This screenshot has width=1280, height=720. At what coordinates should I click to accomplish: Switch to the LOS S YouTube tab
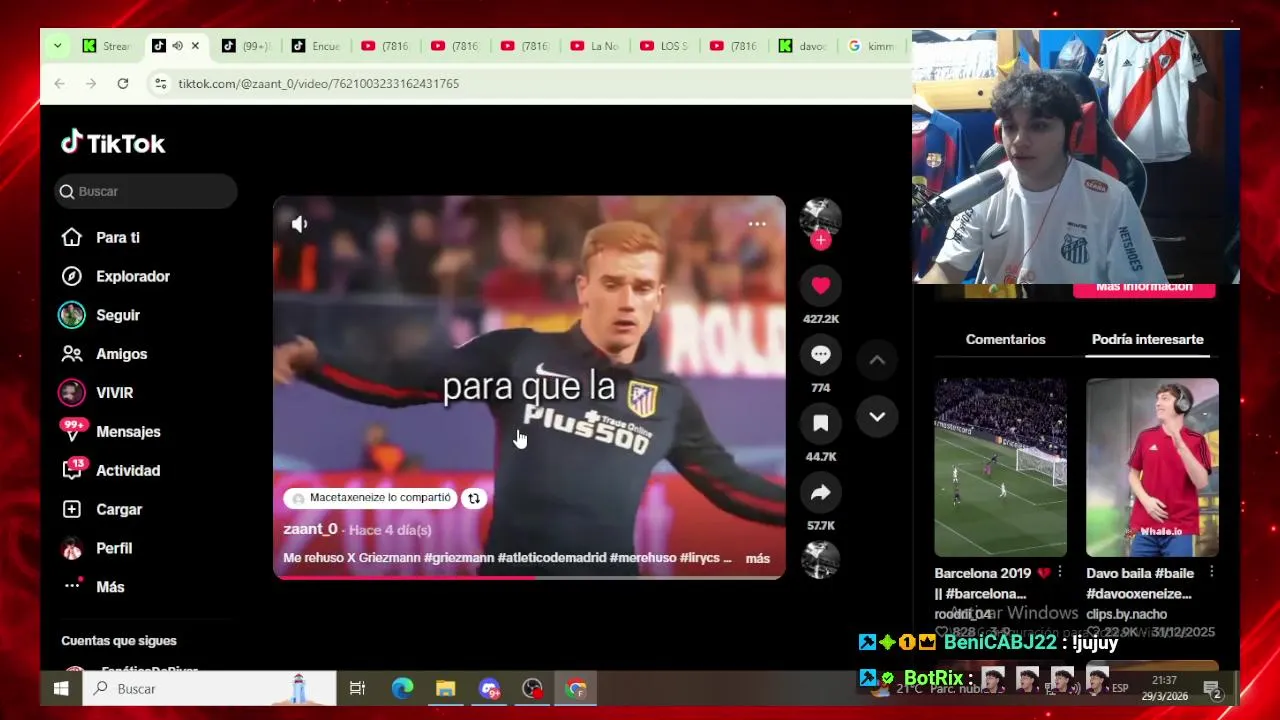665,46
